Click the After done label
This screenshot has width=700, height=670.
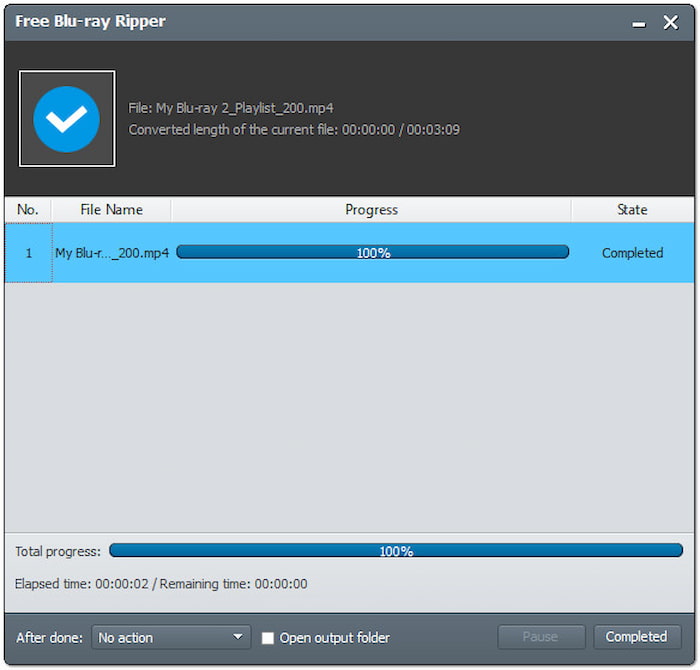click(x=50, y=637)
